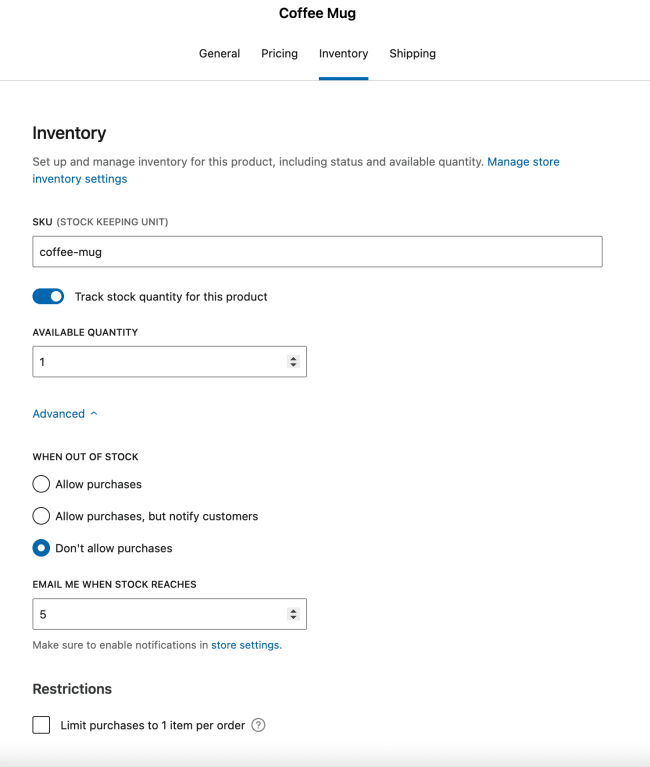Choose Allow purchases, but notify customers

[x=41, y=516]
